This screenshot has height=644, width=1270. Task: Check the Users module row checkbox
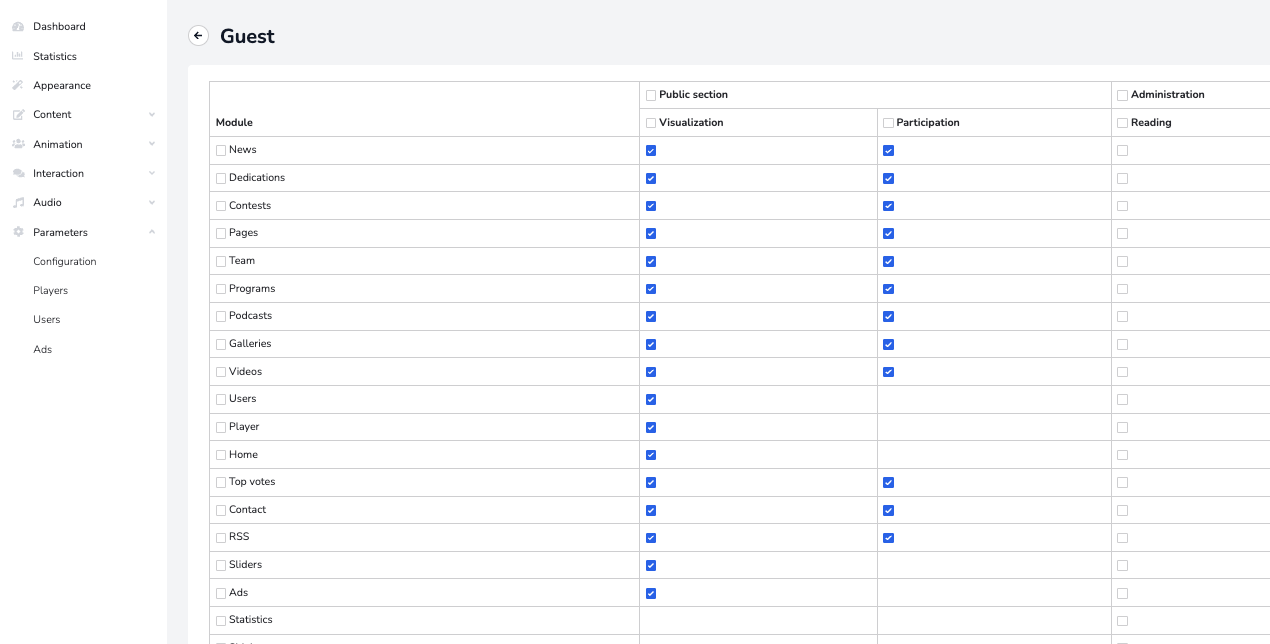point(221,399)
